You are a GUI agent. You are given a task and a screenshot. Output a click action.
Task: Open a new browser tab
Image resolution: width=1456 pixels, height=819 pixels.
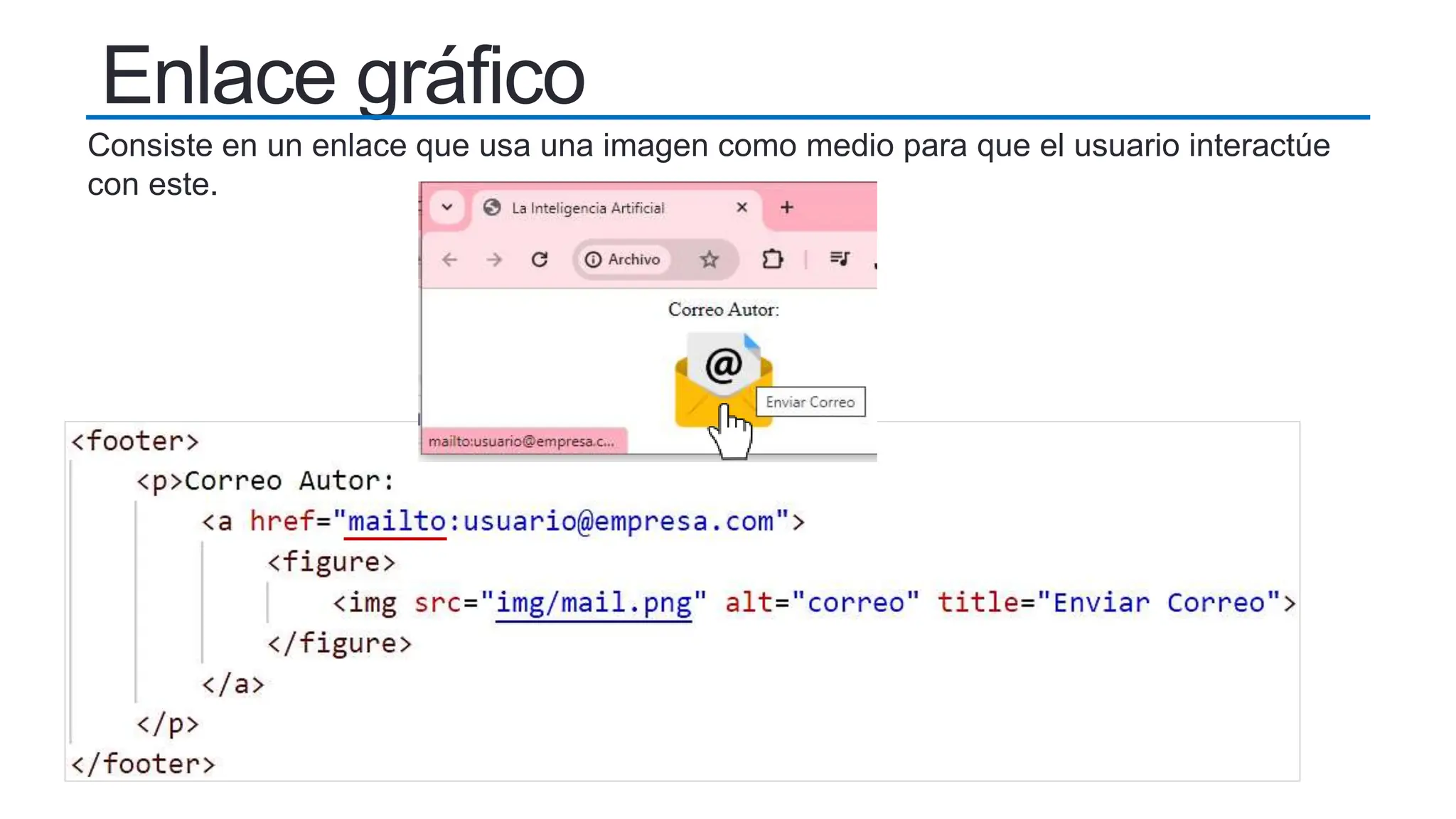pos(786,208)
